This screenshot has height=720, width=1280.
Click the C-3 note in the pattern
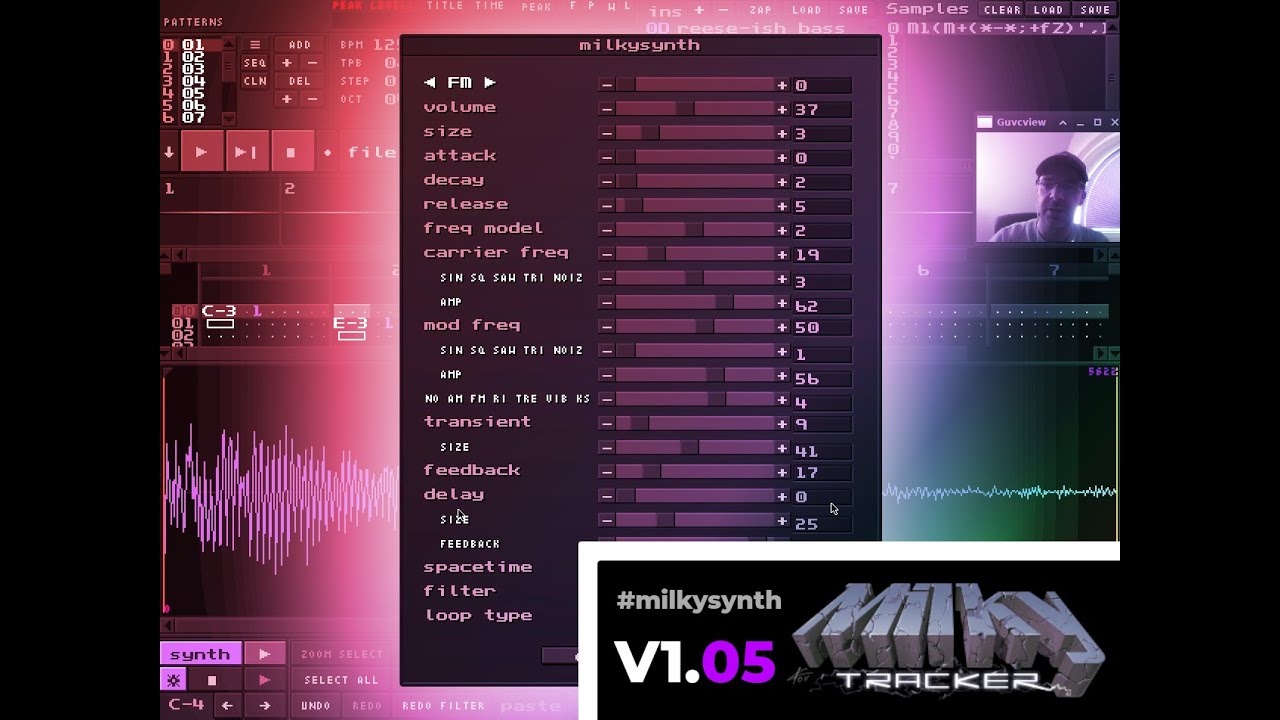(219, 311)
